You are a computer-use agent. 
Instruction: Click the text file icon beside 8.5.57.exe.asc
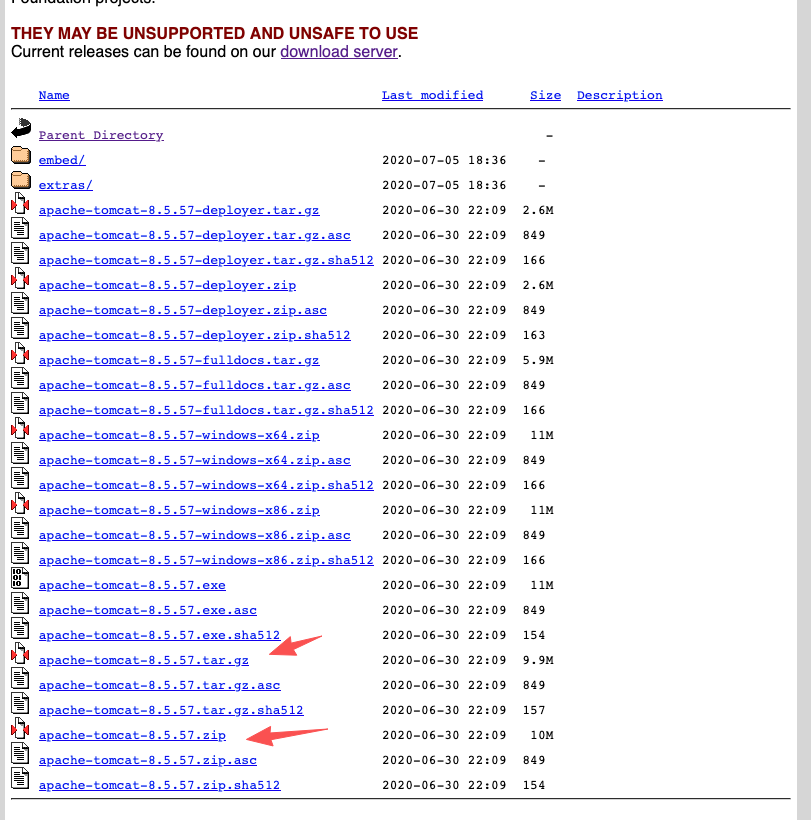(20, 603)
